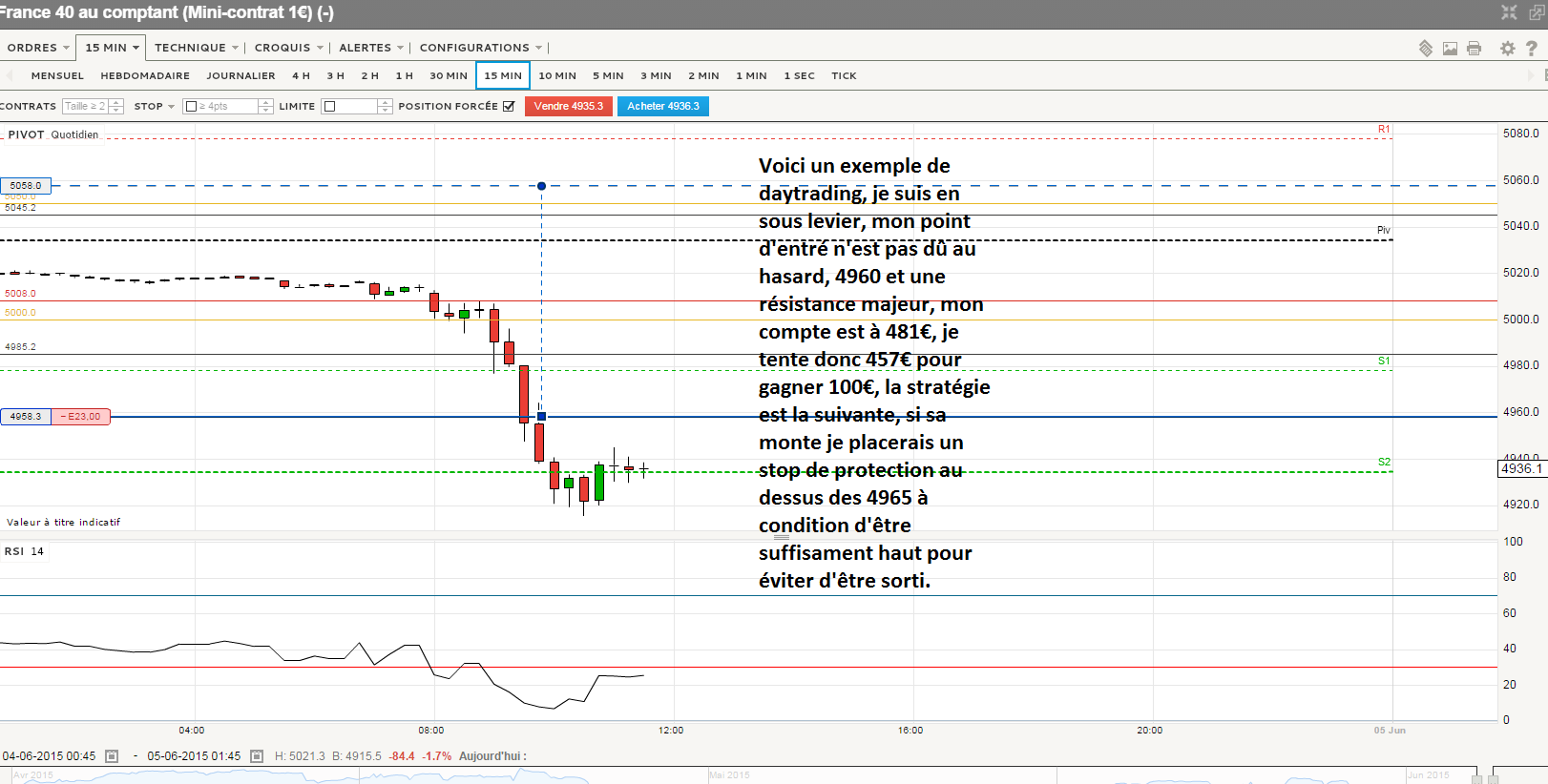
Task: Select the 4 H timeframe
Action: pos(301,75)
